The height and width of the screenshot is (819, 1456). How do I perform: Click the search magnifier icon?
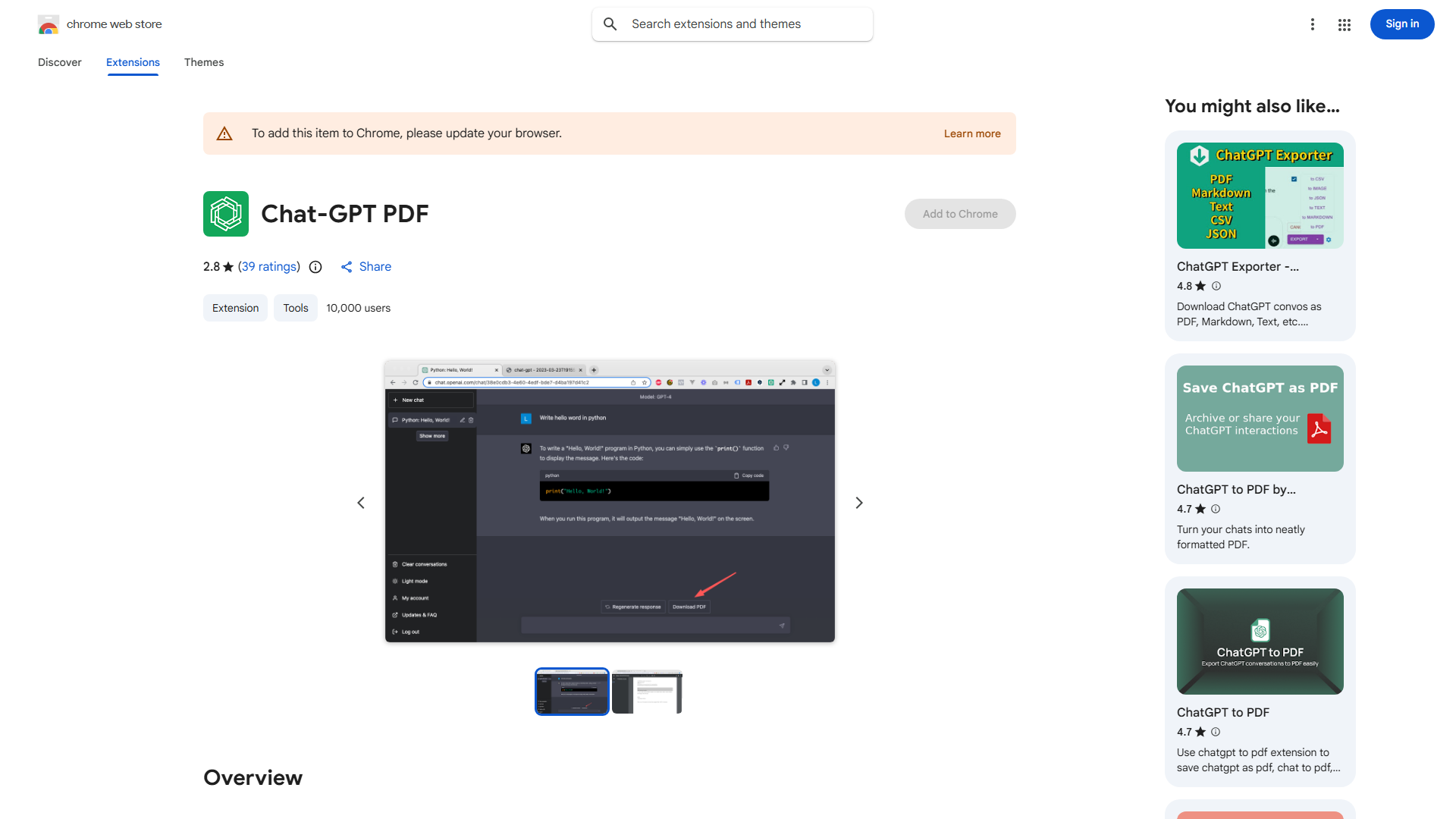coord(610,24)
